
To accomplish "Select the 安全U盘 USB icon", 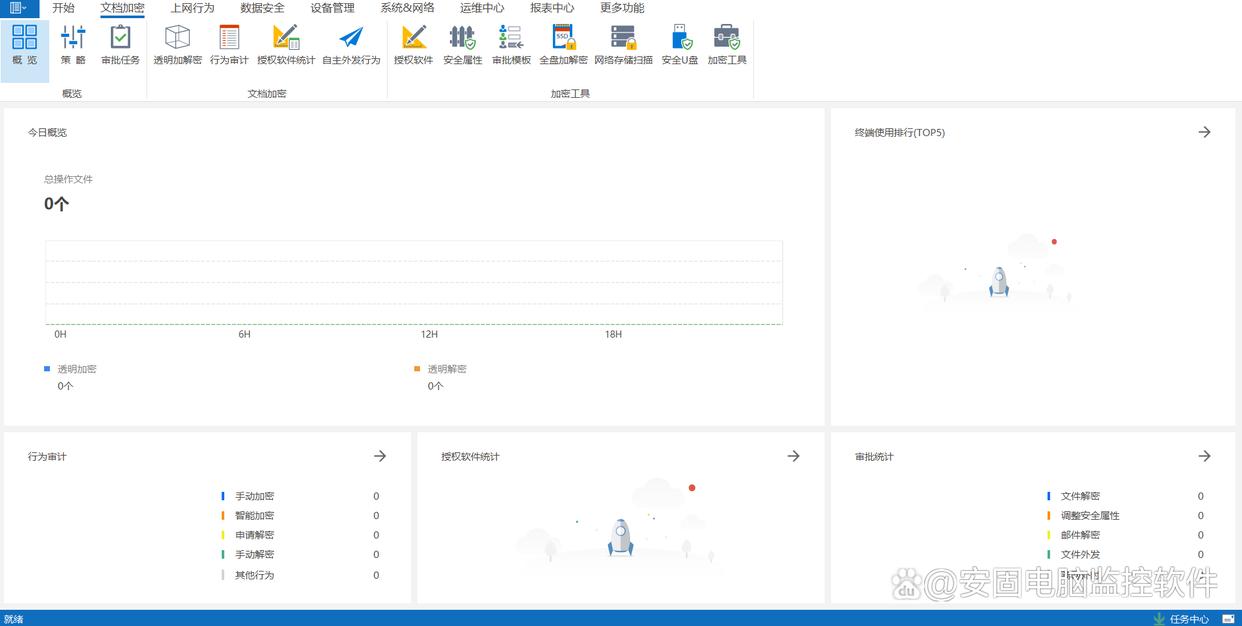I will pyautogui.click(x=680, y=38).
